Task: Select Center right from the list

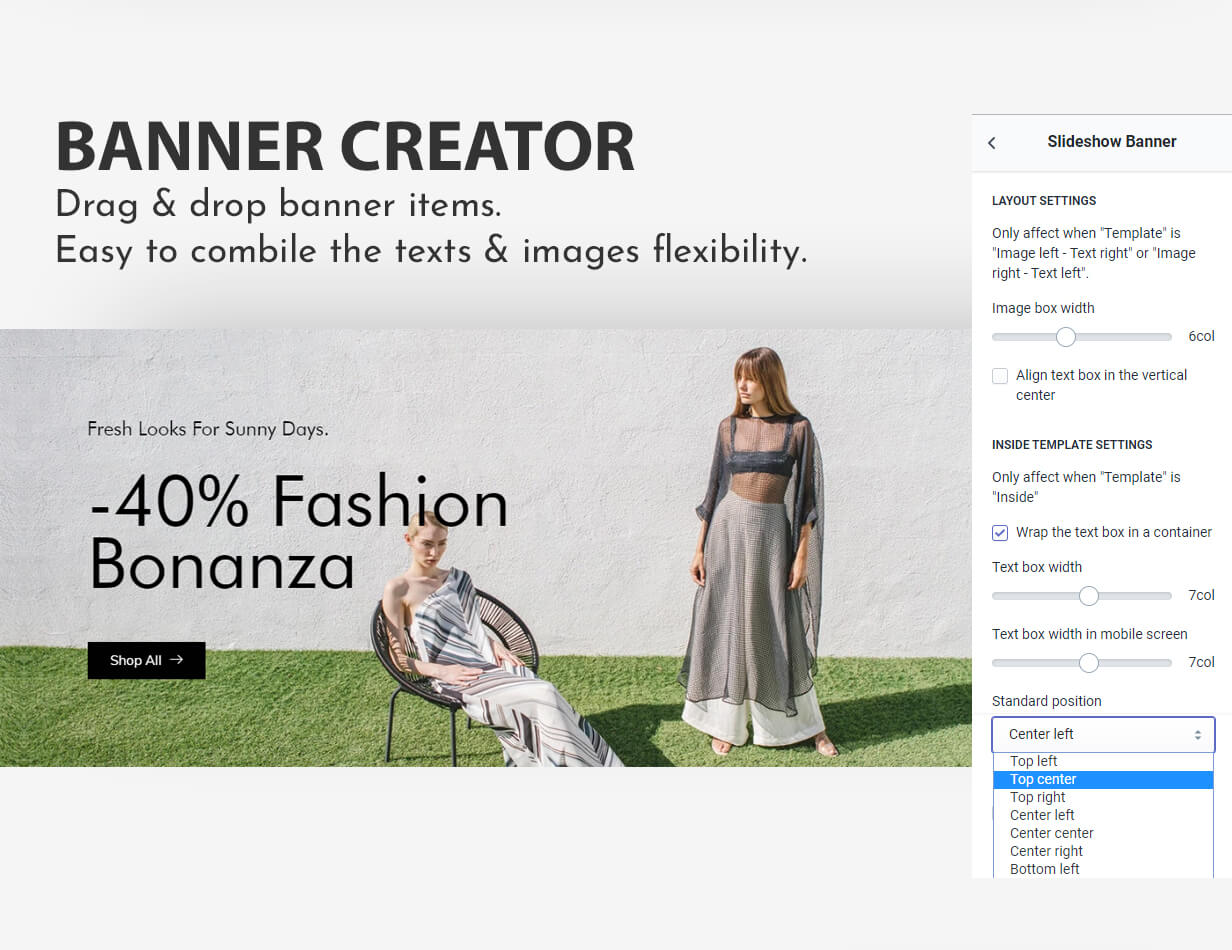Action: point(1046,851)
